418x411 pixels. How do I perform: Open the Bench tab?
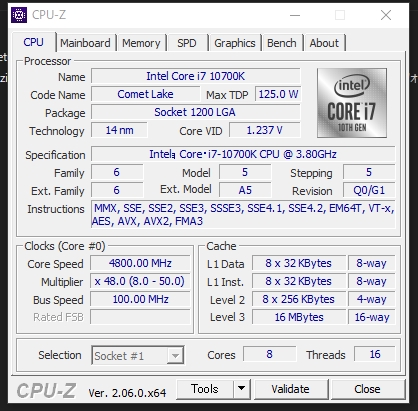click(282, 43)
